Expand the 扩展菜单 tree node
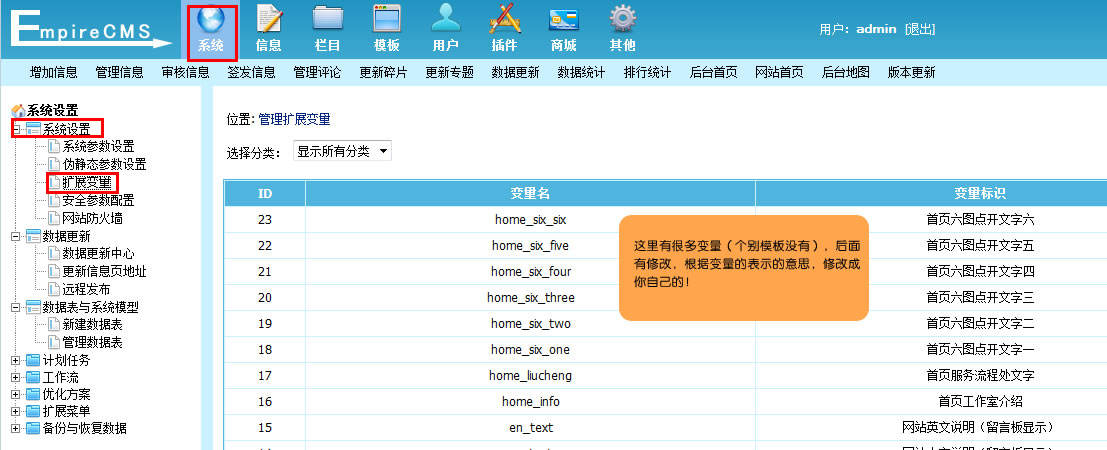This screenshot has height=450, width=1107. (x=16, y=411)
